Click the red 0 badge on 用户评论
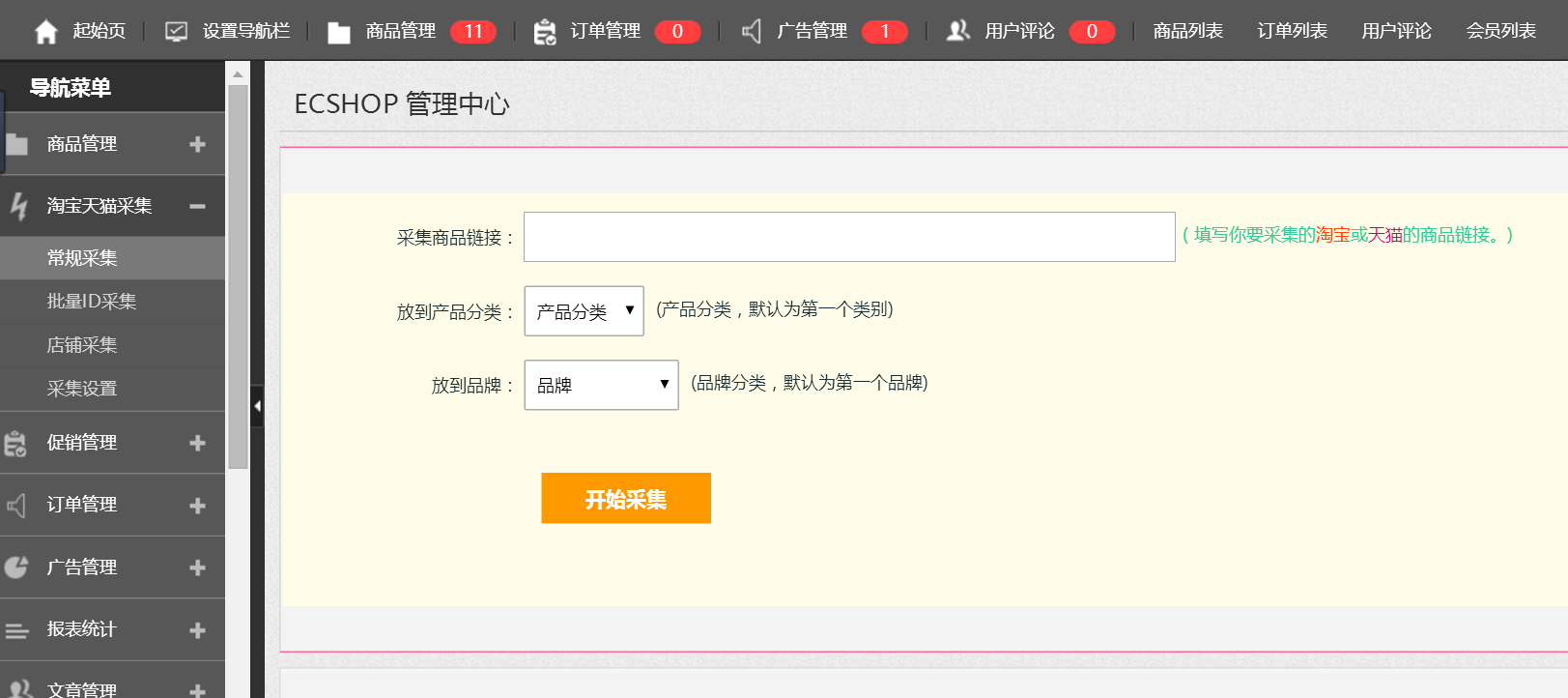 click(1093, 32)
